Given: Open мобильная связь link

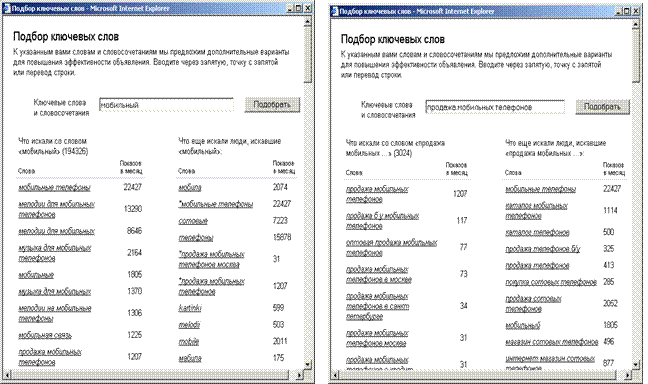Looking at the screenshot, I should [45, 335].
